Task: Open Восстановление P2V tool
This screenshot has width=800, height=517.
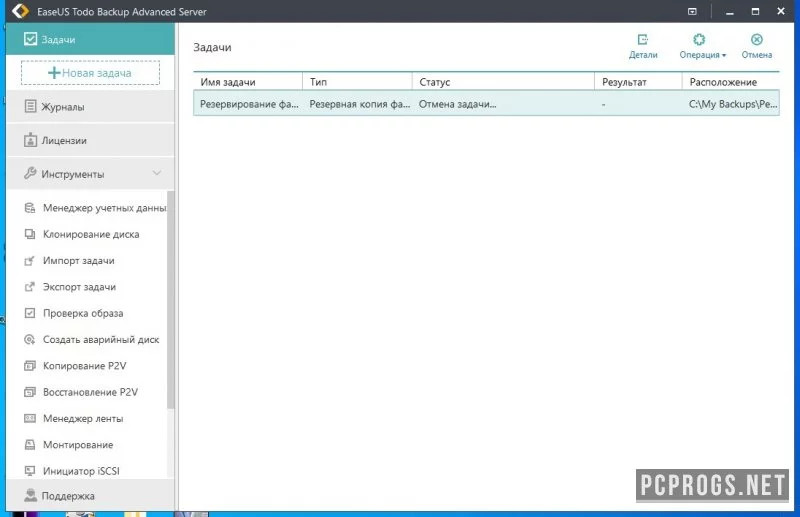Action: click(x=90, y=392)
